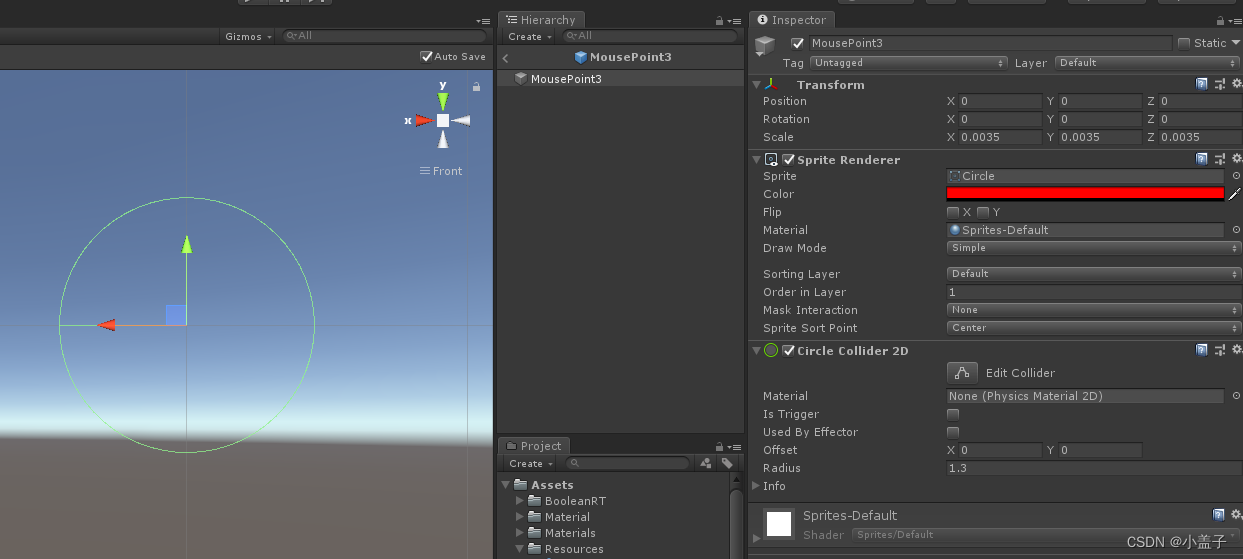Open the Tag dropdown showing Untagged

point(908,63)
